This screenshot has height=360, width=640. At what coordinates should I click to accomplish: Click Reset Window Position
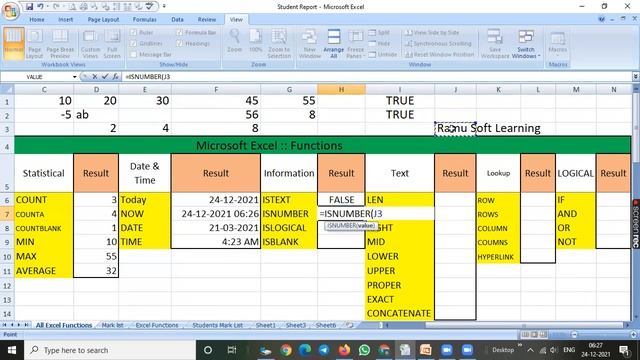[x=439, y=54]
